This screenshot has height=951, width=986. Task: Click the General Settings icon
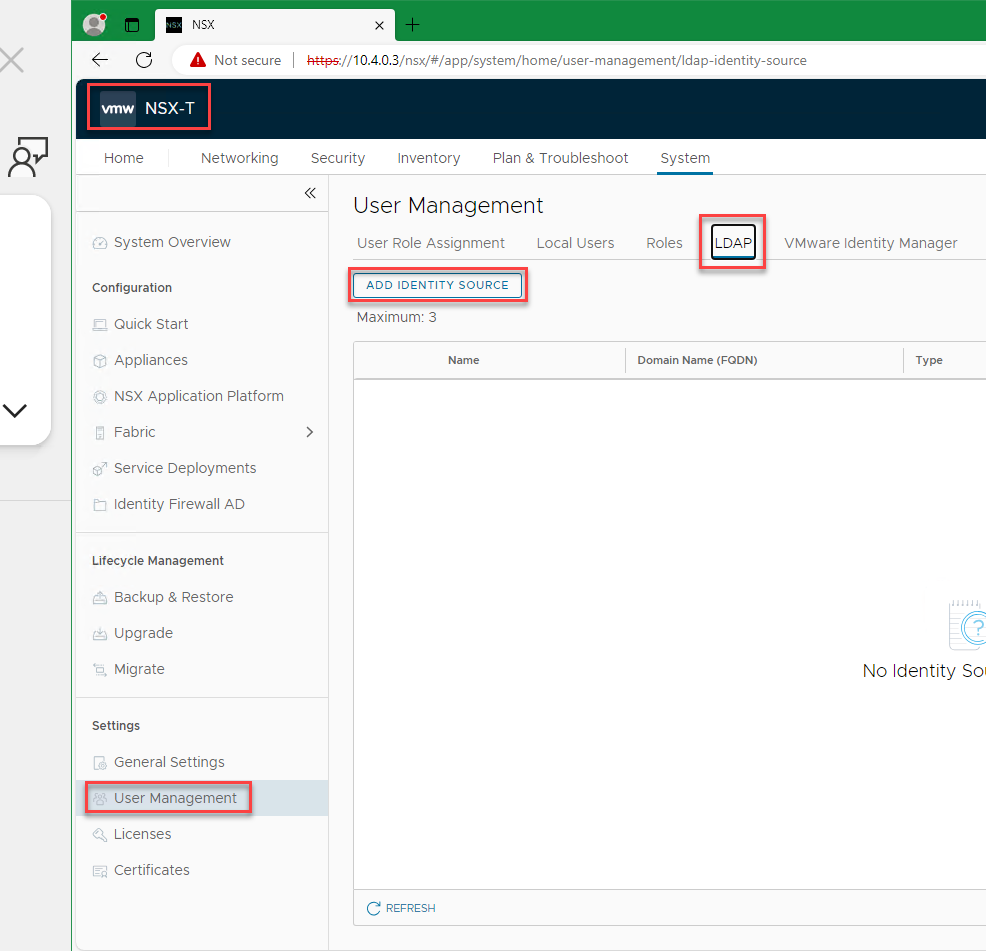point(100,762)
